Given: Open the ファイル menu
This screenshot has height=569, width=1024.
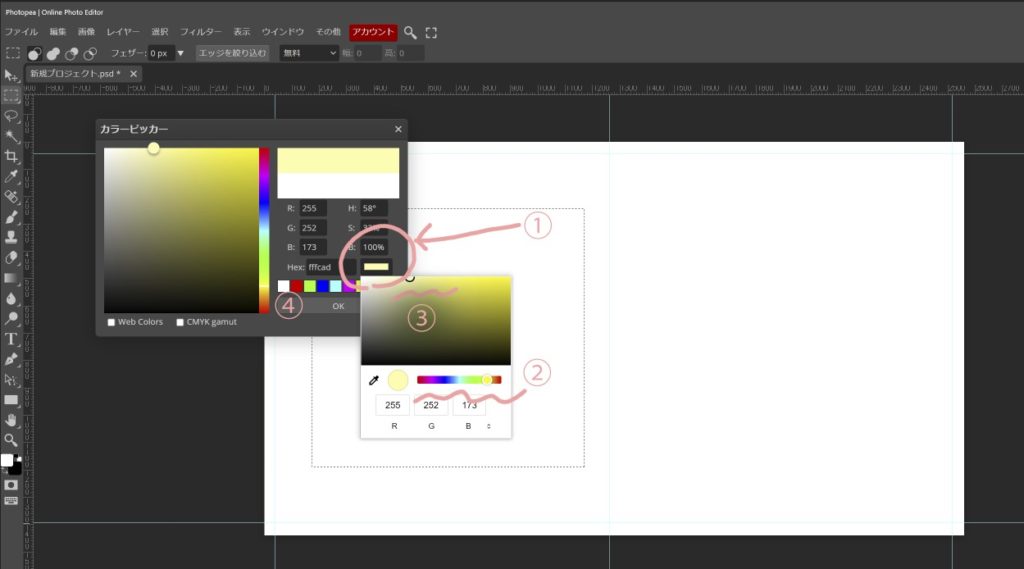Looking at the screenshot, I should click(x=21, y=33).
